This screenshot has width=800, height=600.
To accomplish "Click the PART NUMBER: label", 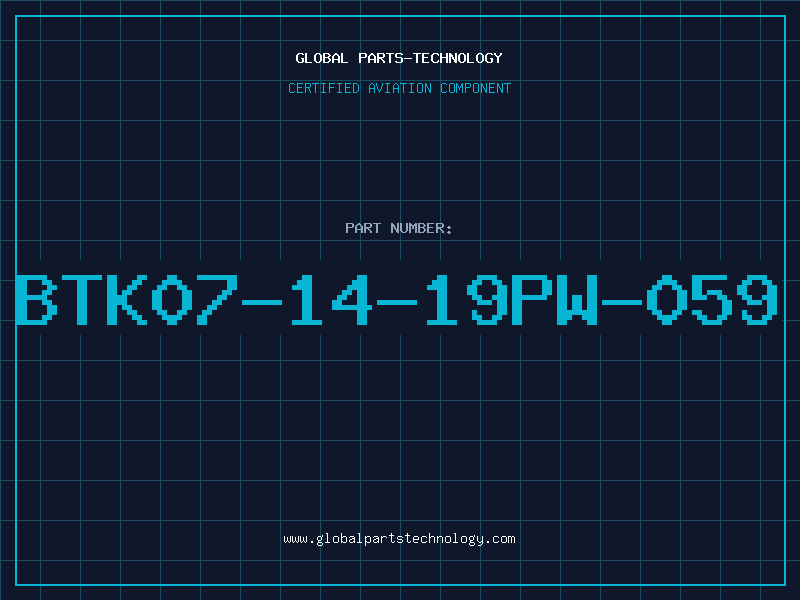I will pos(399,228).
